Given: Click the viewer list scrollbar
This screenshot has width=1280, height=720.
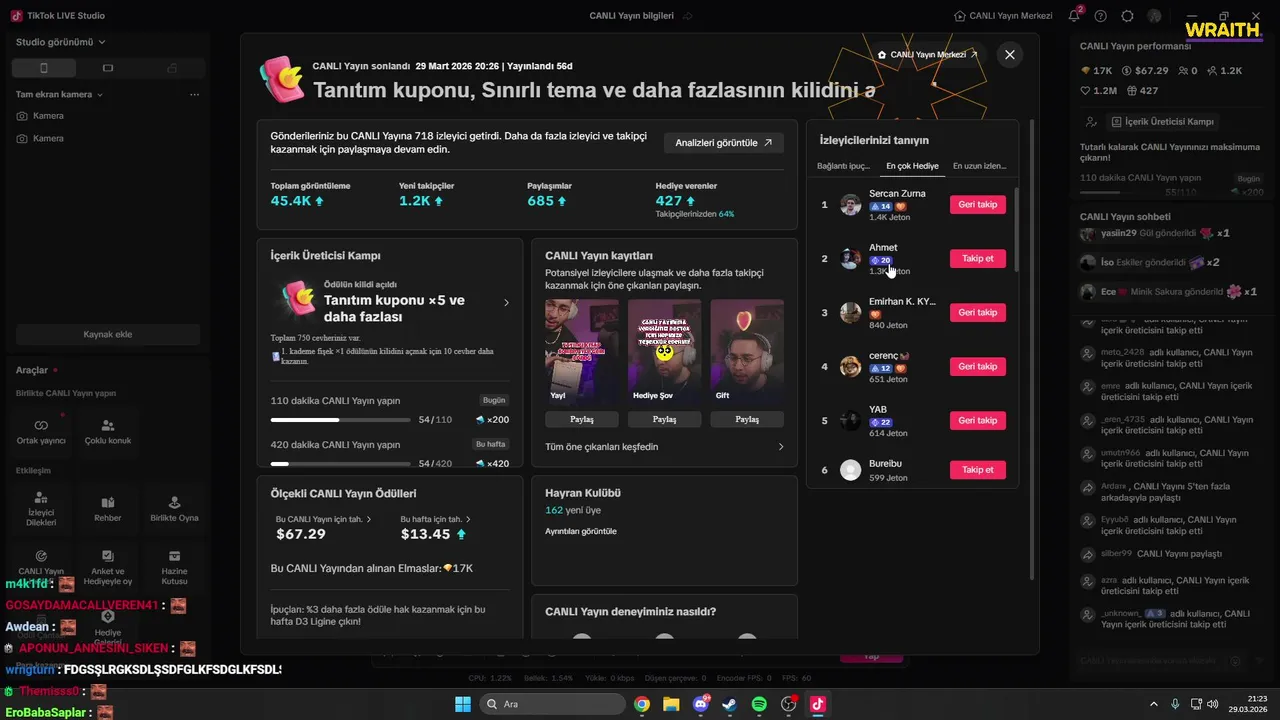Looking at the screenshot, I should point(1015,228).
